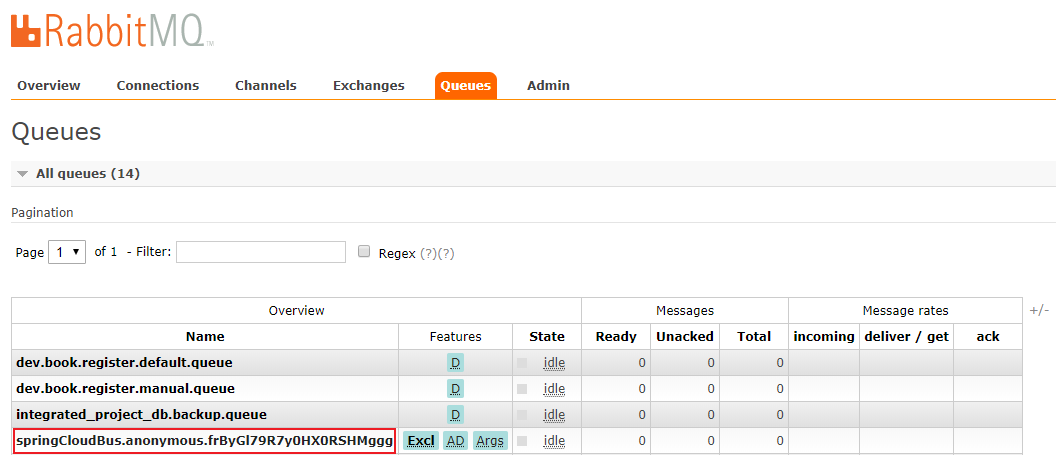Sort by deliver / get column

906,337
